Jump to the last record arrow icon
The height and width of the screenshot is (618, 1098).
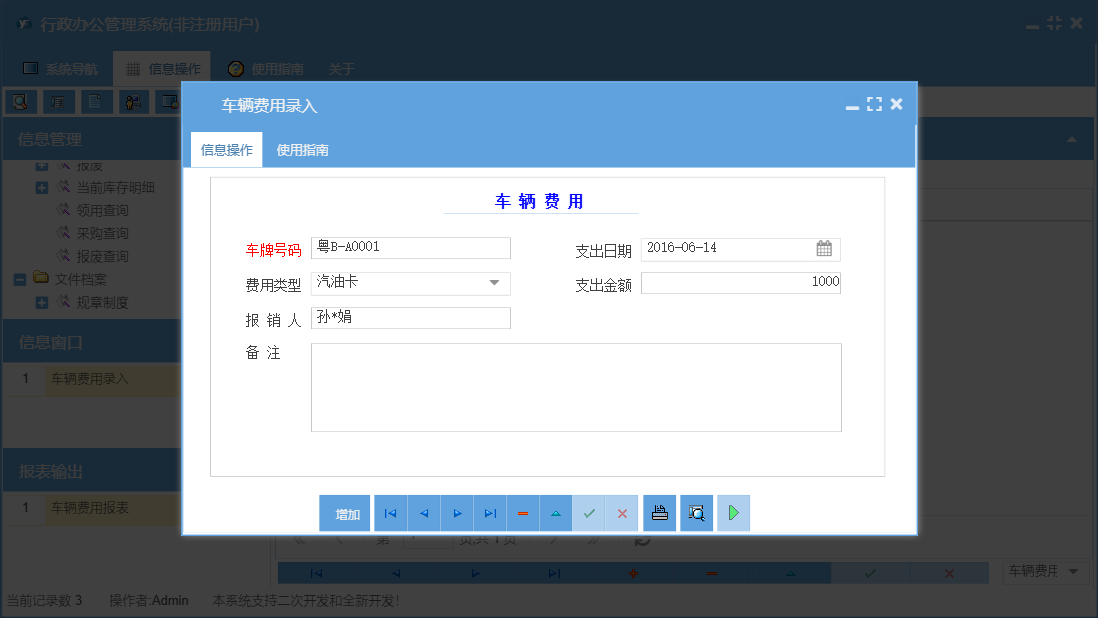(x=490, y=512)
